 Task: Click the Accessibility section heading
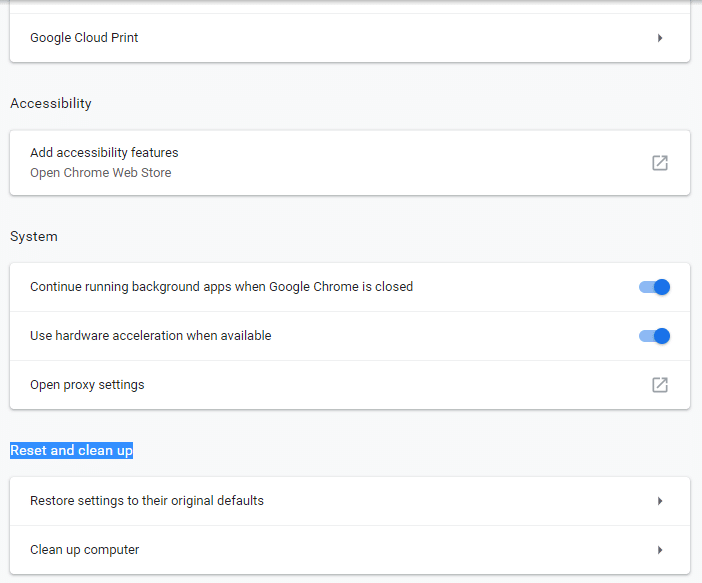(51, 104)
